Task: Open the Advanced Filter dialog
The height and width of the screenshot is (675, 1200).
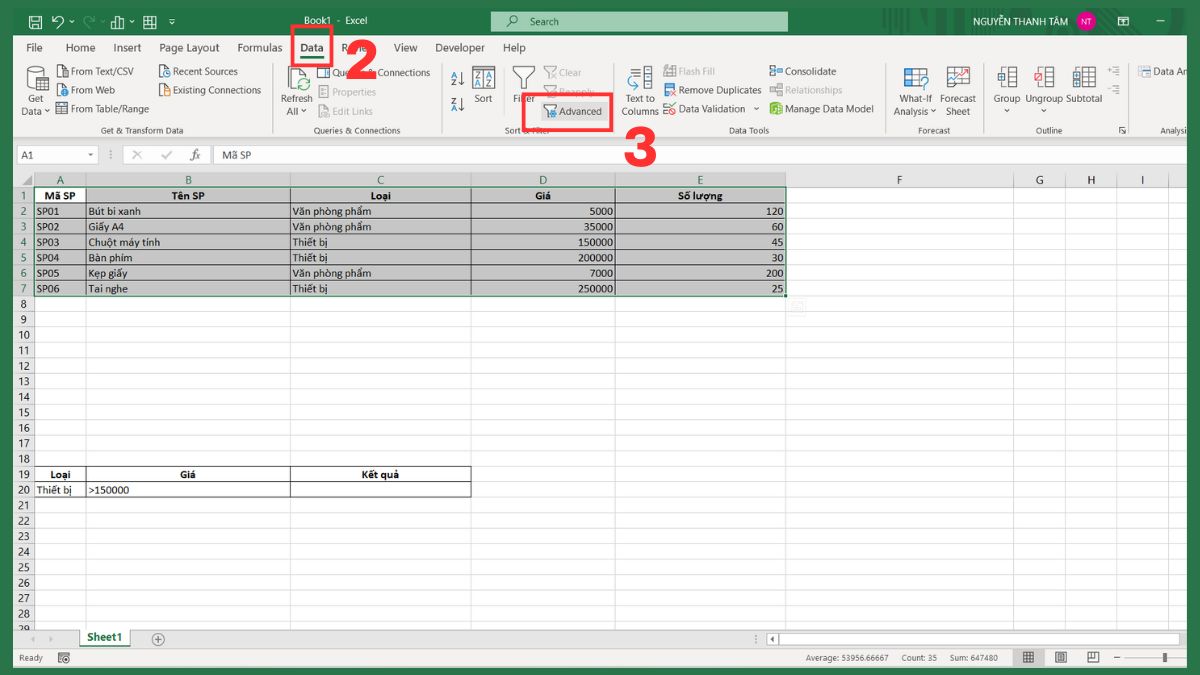Action: [572, 111]
